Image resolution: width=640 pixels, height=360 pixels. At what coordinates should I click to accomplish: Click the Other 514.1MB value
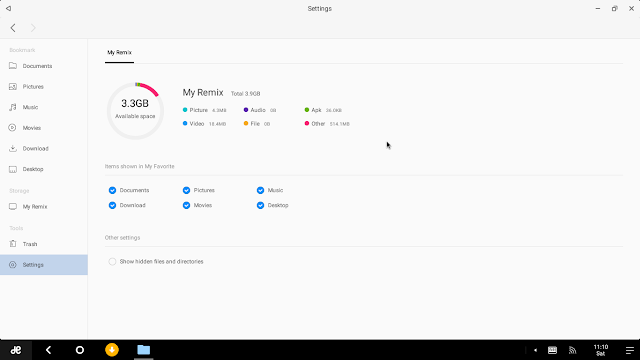(x=340, y=124)
